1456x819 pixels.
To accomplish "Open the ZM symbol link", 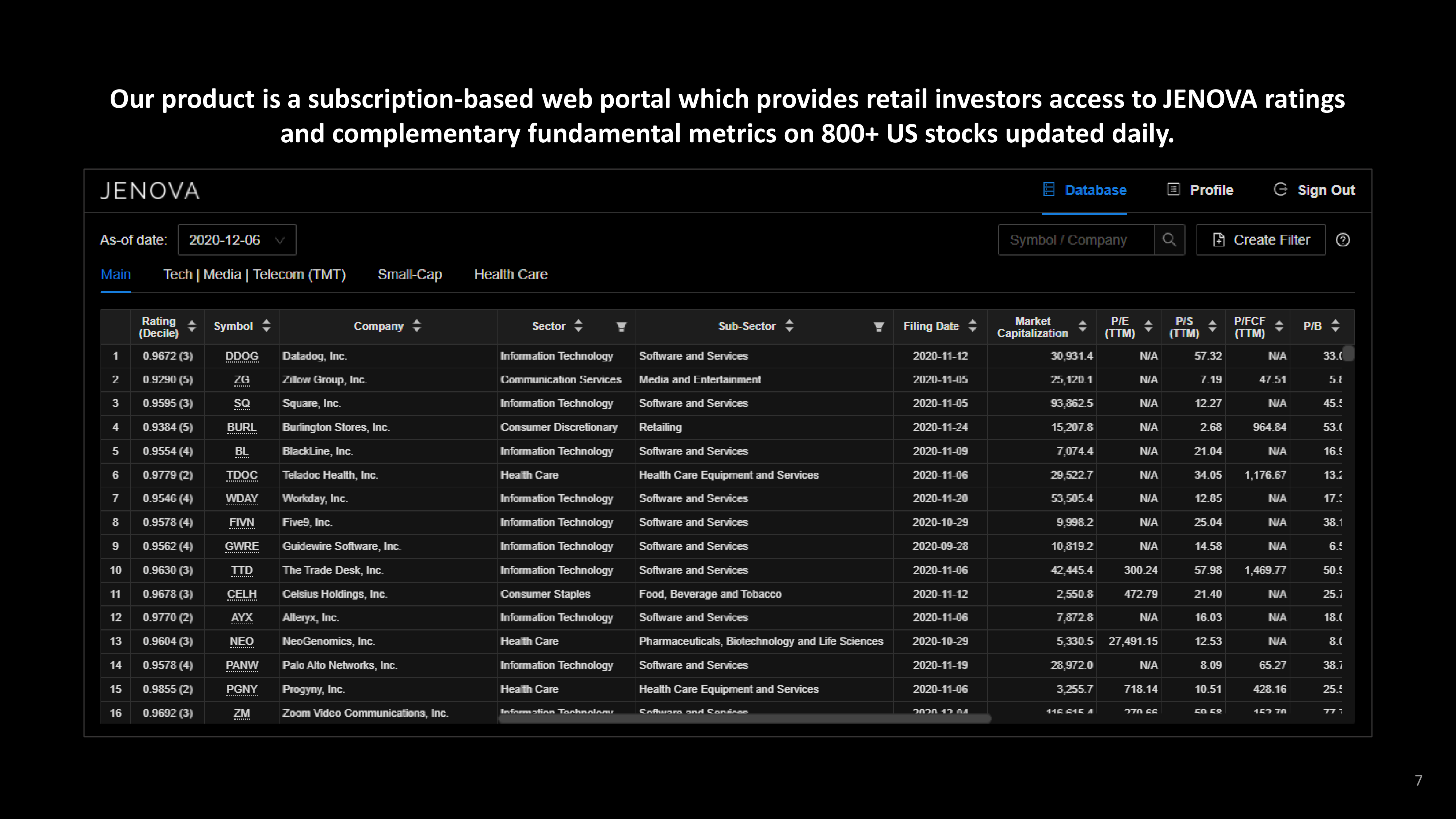I will 242,713.
